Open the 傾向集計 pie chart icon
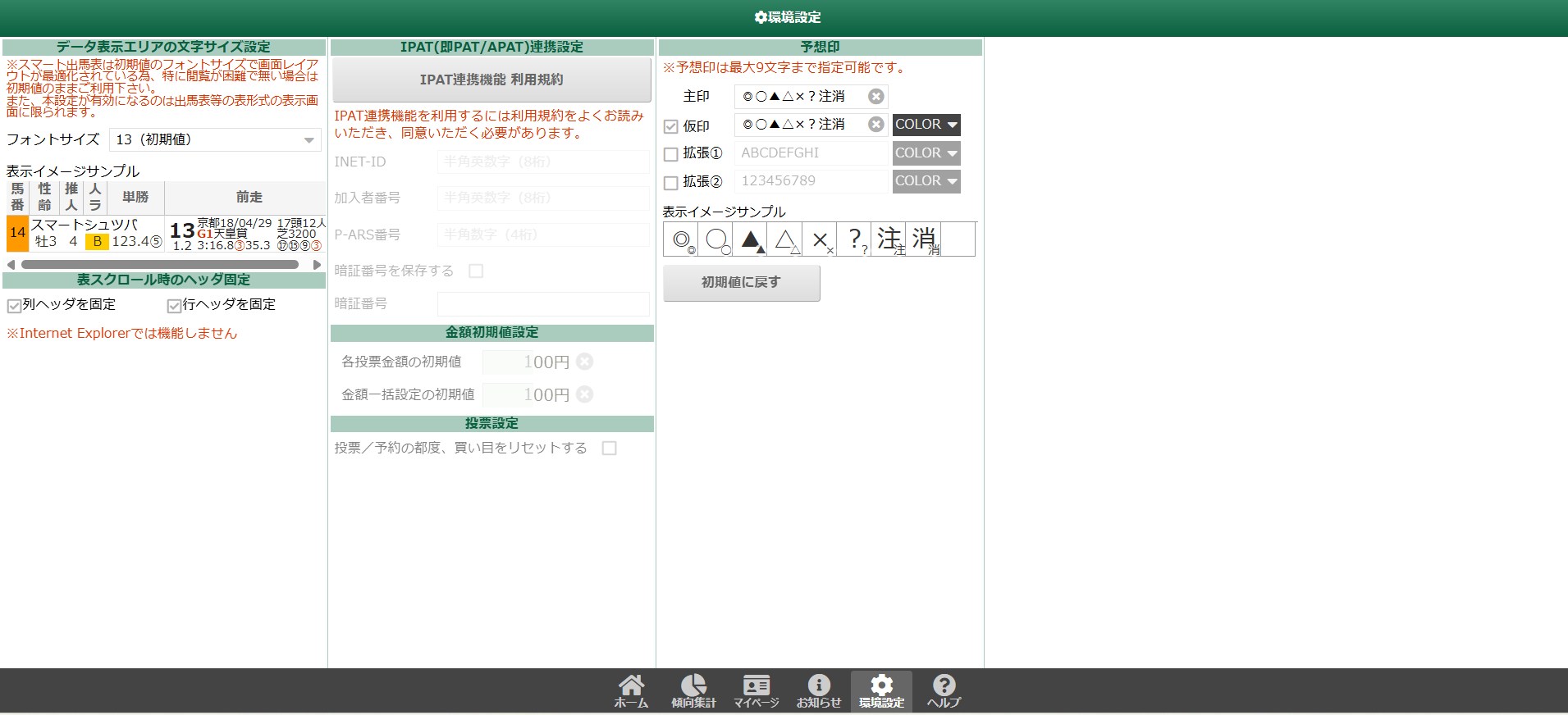Image resolution: width=1568 pixels, height=715 pixels. [693, 690]
